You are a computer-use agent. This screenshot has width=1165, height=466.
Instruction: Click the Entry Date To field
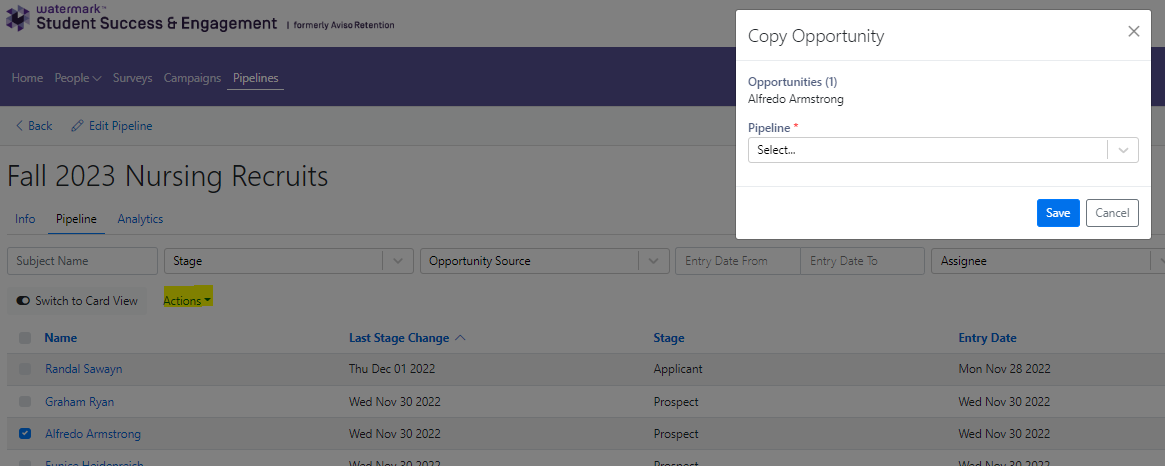tap(862, 261)
